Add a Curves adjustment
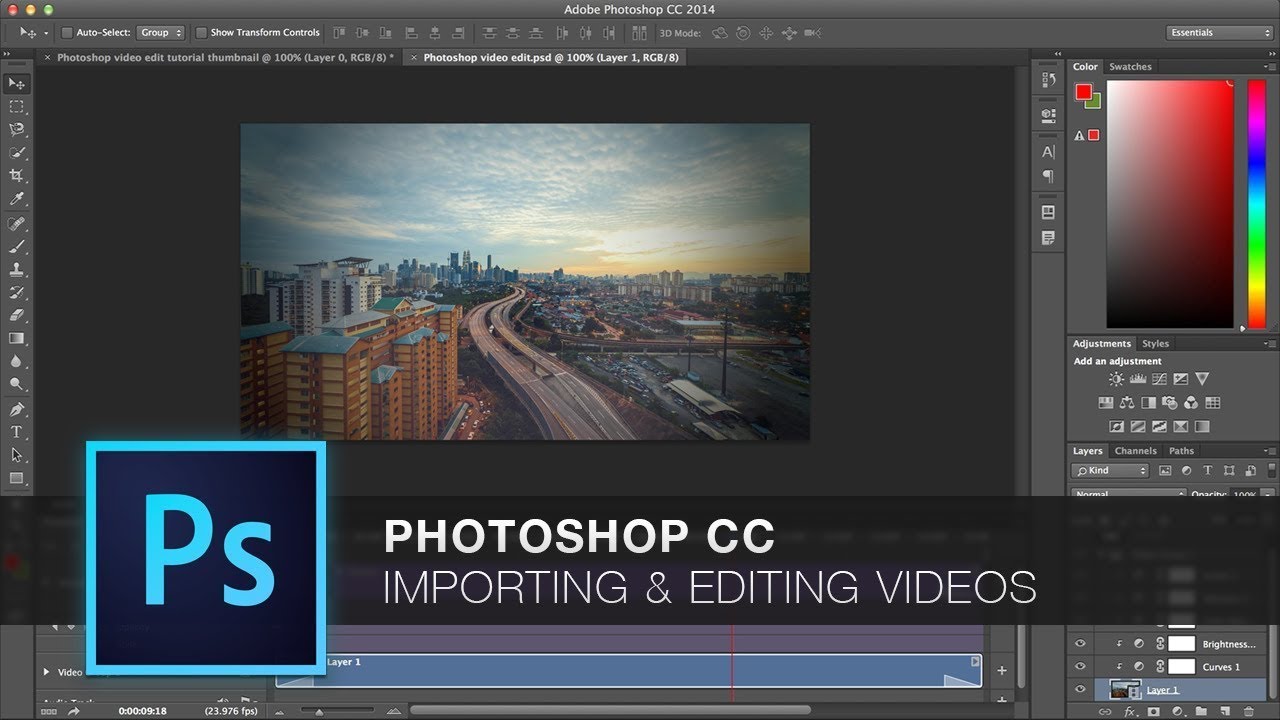The width and height of the screenshot is (1280, 720). coord(1159,379)
